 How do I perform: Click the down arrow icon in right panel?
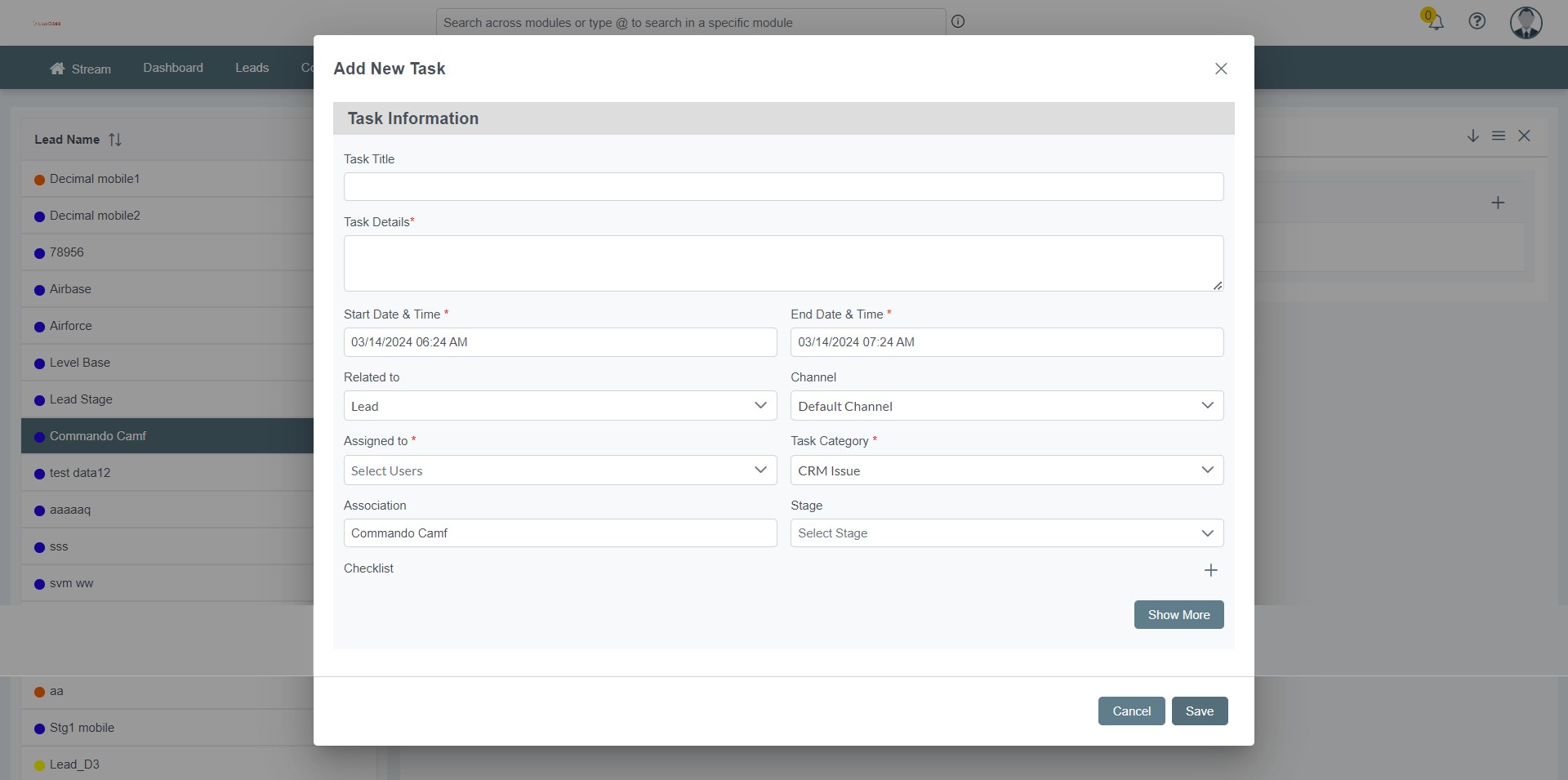click(1472, 136)
